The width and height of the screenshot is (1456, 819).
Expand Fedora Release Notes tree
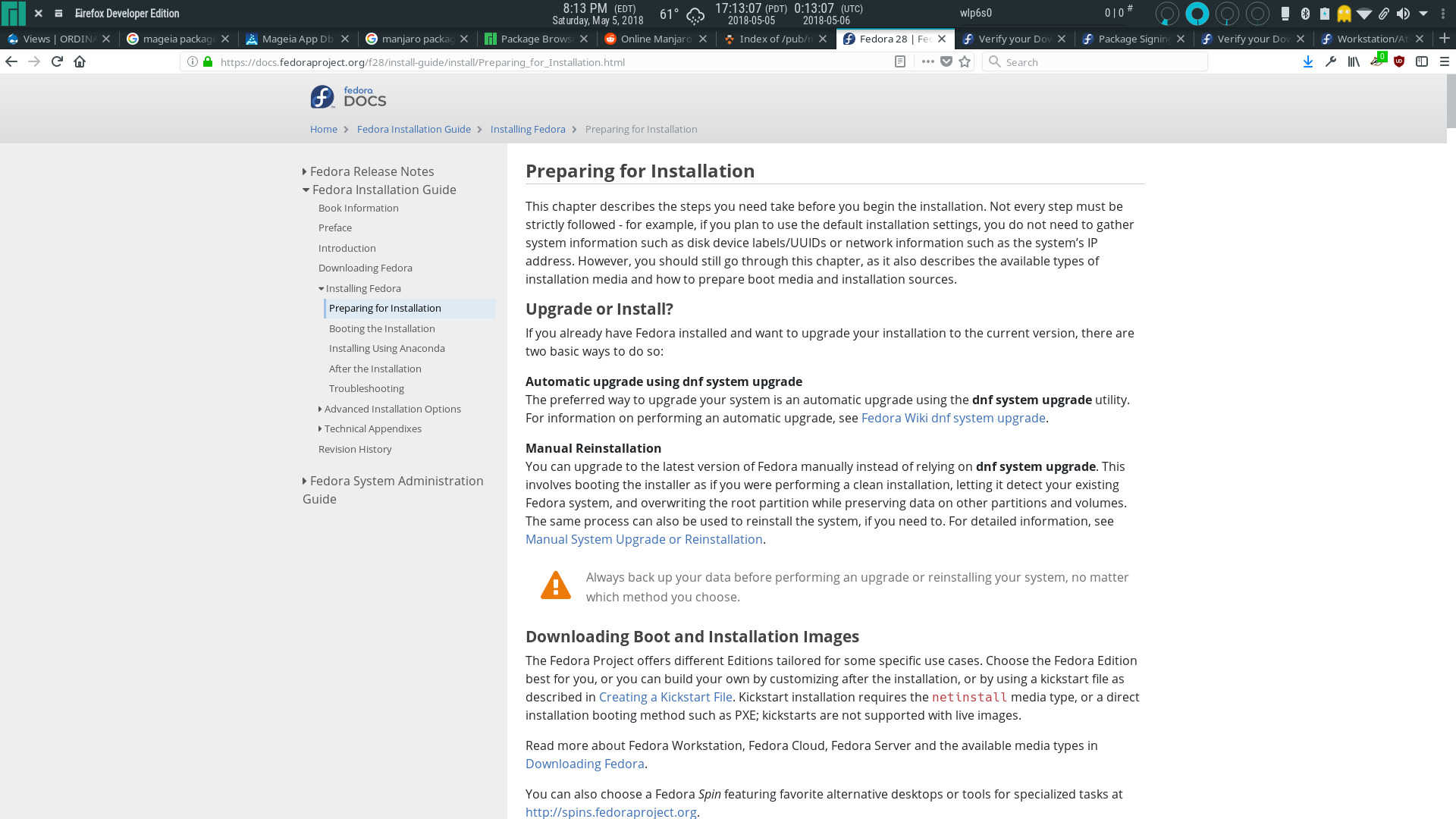(x=304, y=171)
